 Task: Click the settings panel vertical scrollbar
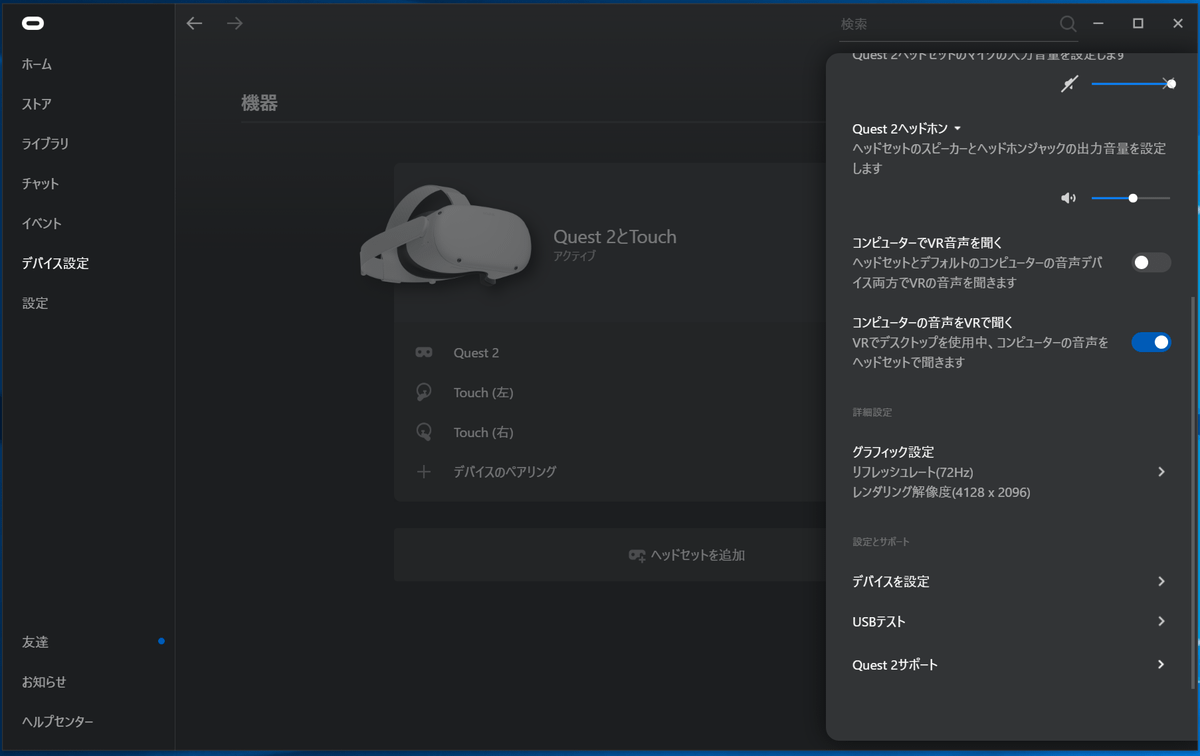point(1191,493)
